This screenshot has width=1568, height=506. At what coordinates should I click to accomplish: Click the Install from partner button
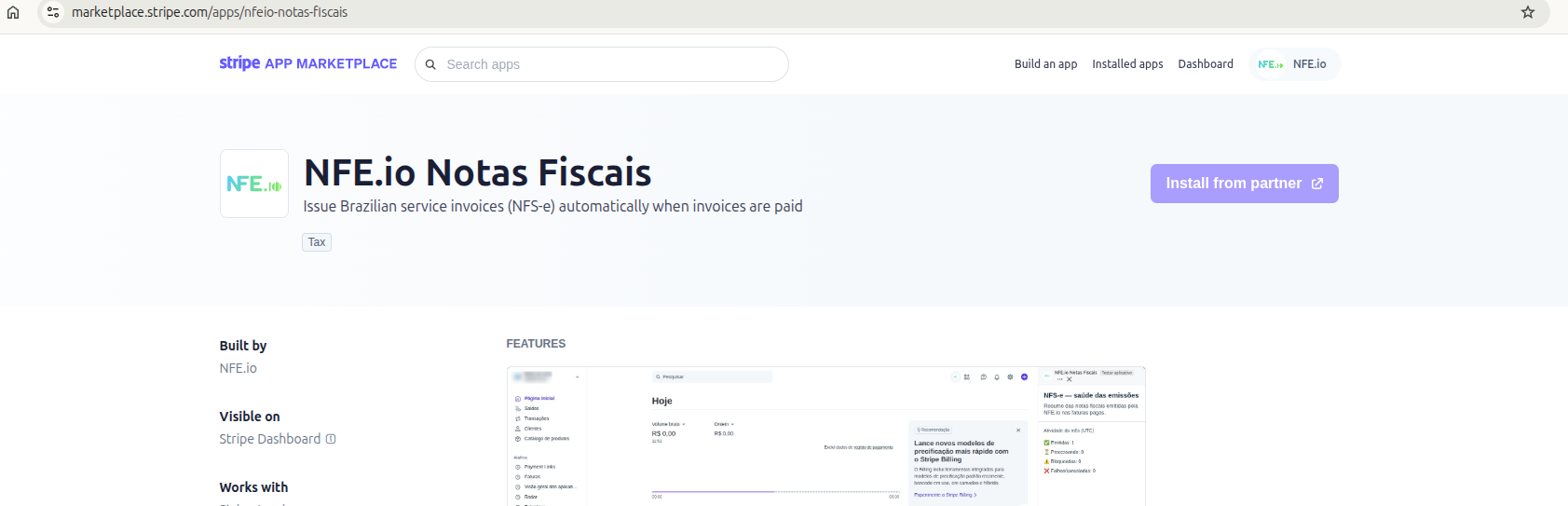(1245, 184)
